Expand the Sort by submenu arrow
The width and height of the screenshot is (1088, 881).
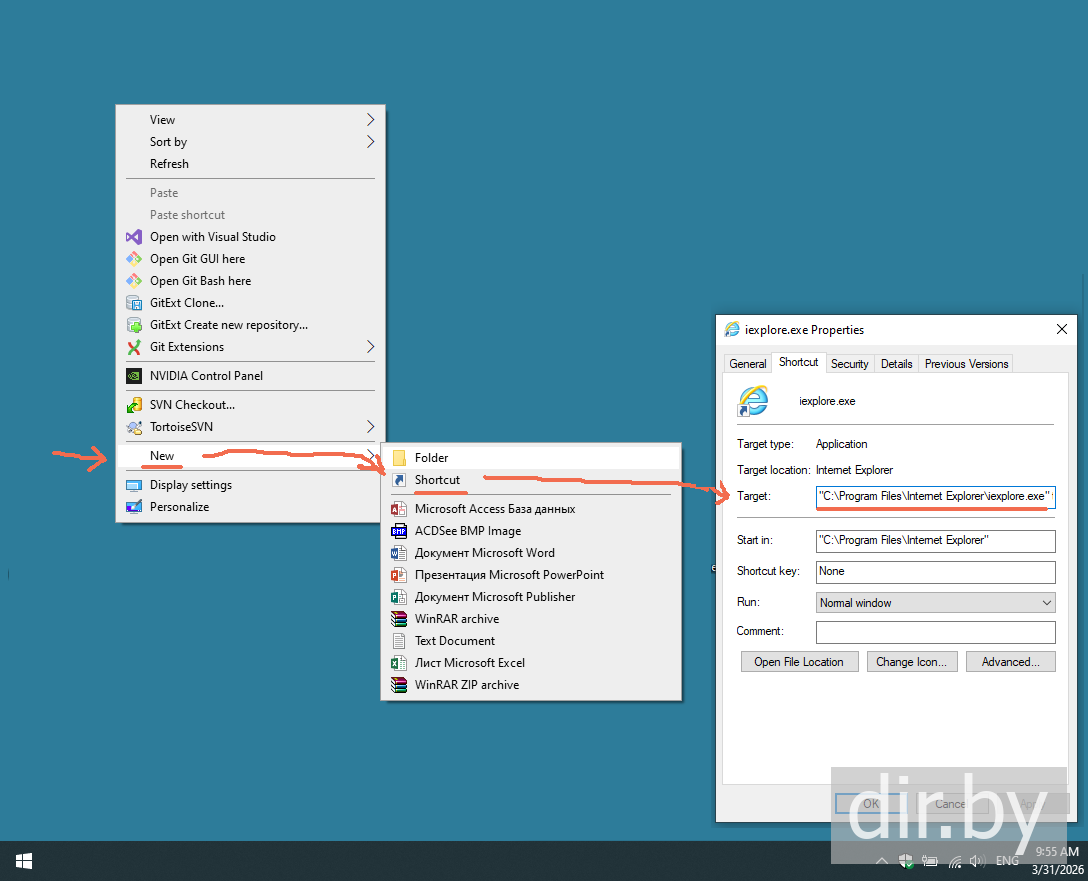click(371, 142)
